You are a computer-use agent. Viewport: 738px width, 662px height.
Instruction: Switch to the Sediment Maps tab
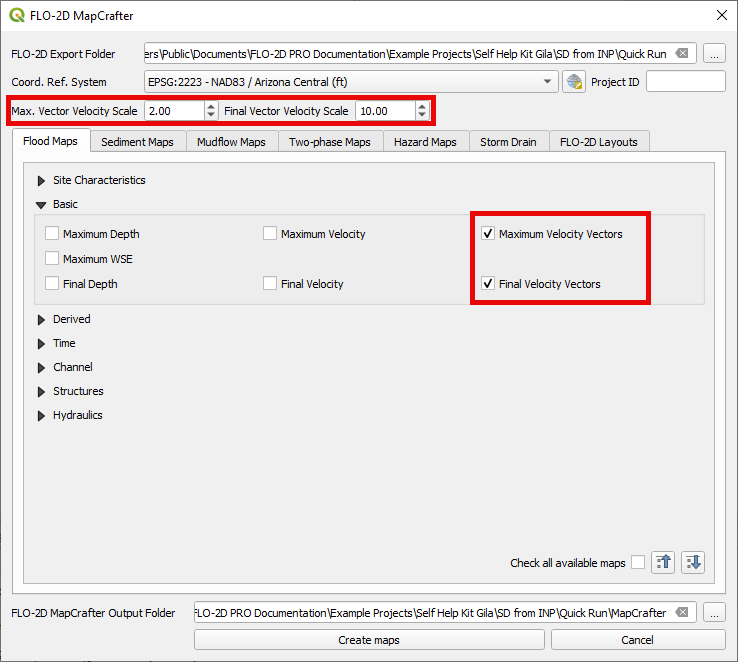point(137,142)
